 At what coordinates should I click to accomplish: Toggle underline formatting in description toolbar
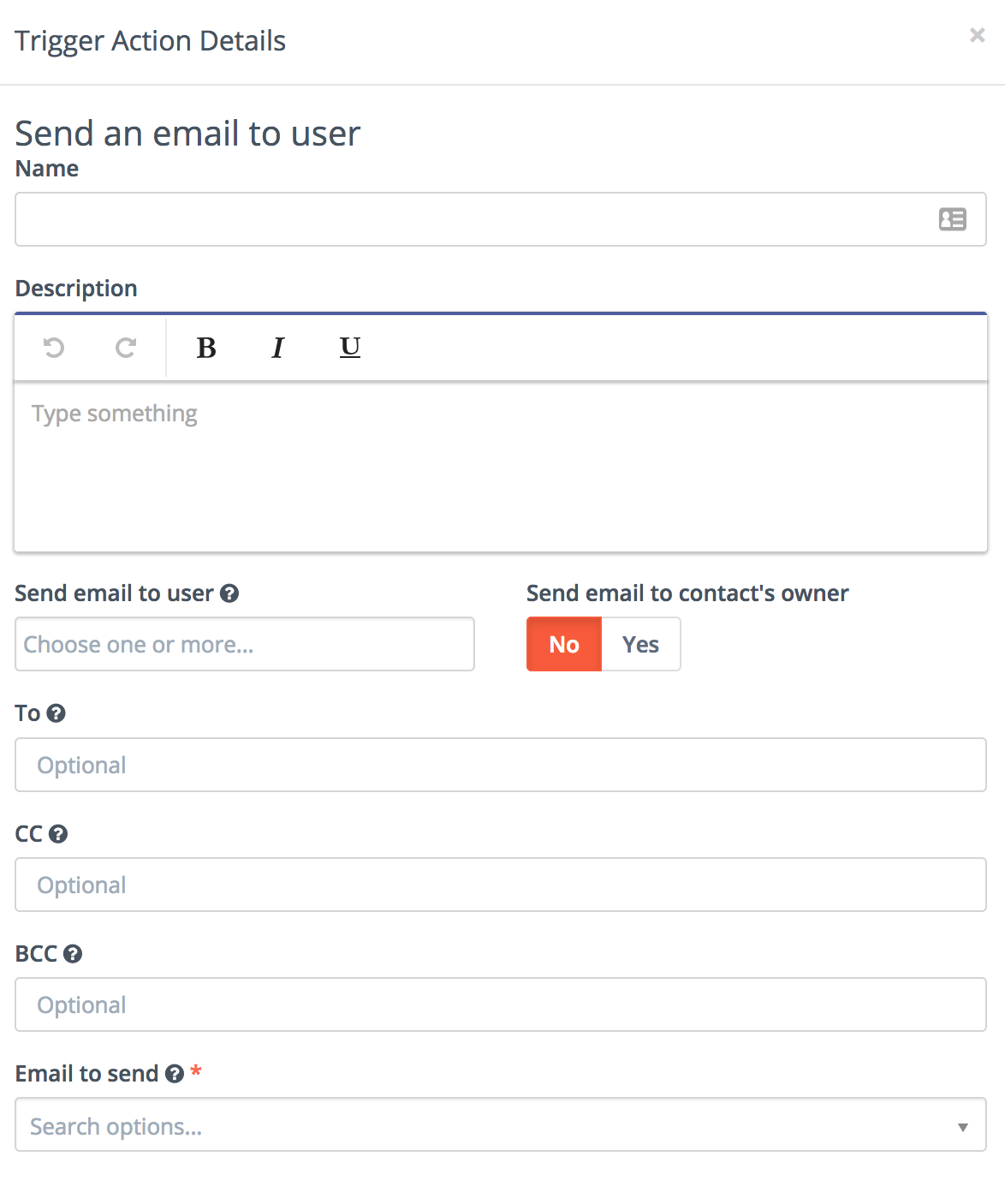click(x=350, y=348)
